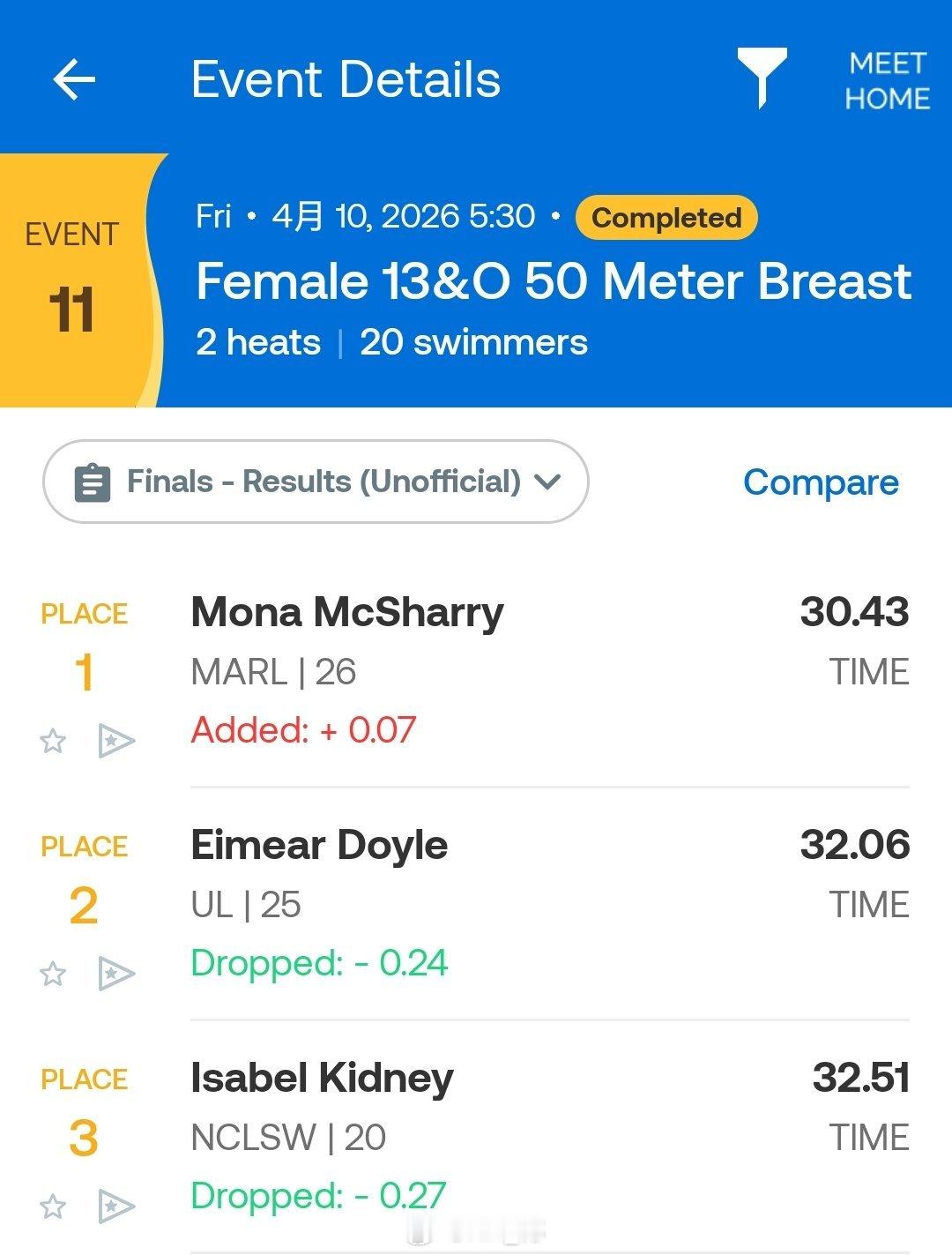
Task: Open the filter funnel icon
Action: pyautogui.click(x=762, y=78)
